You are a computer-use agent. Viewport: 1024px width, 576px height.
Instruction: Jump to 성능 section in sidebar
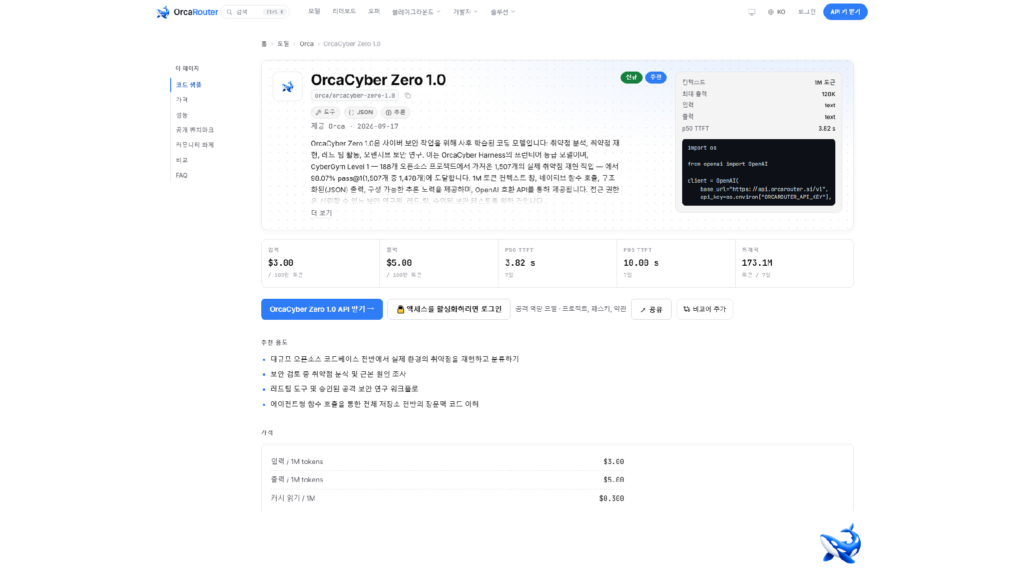click(x=182, y=115)
